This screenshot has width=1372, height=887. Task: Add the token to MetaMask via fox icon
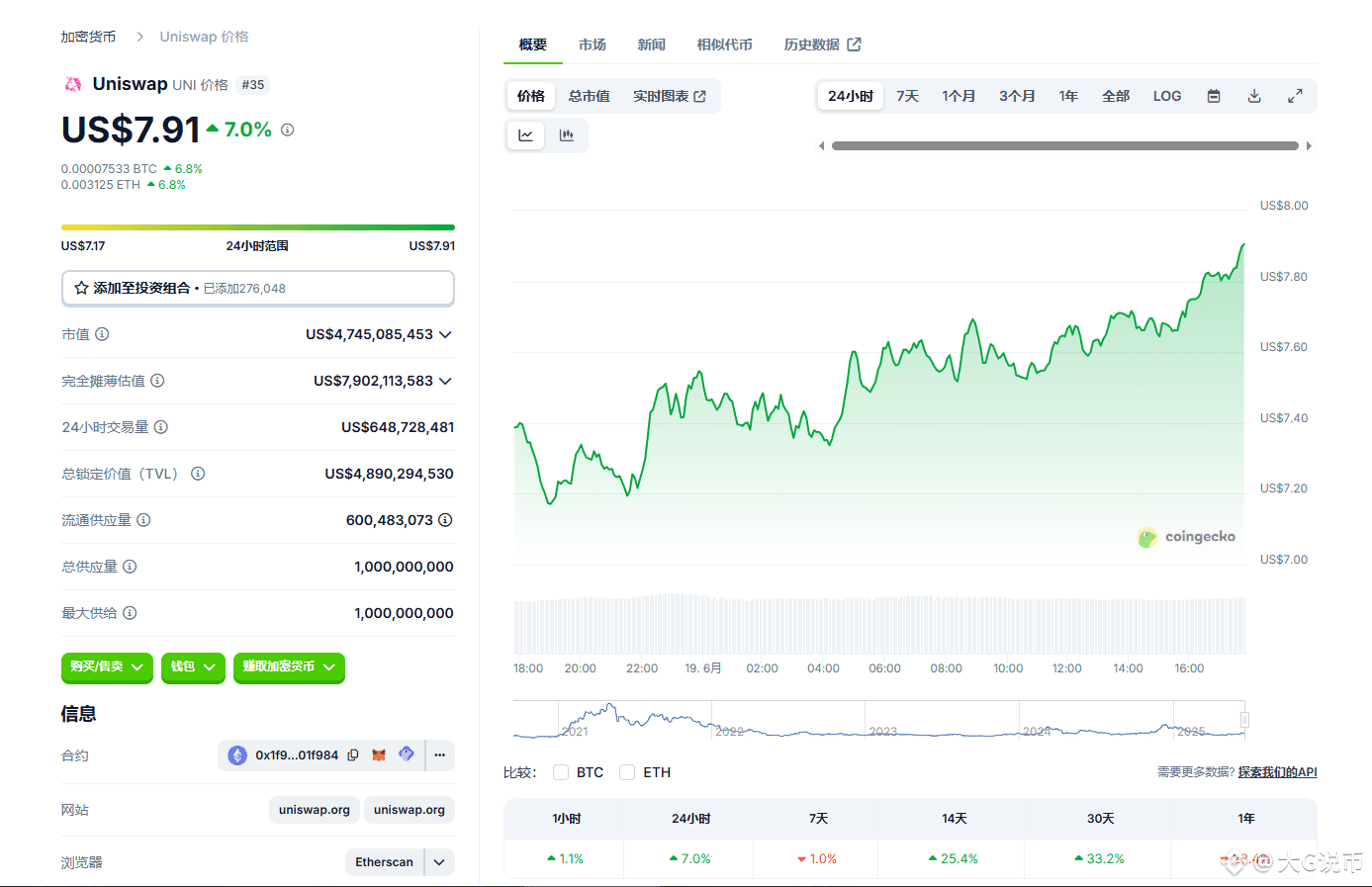click(x=379, y=755)
